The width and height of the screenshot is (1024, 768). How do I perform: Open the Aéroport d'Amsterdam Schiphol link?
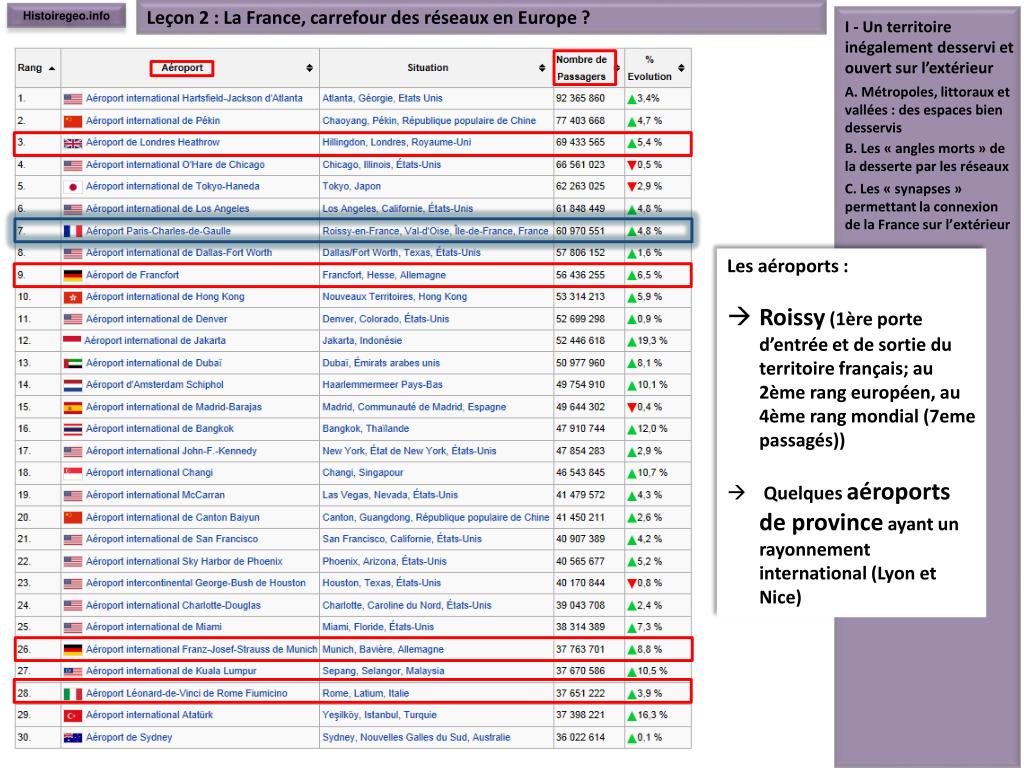click(155, 385)
